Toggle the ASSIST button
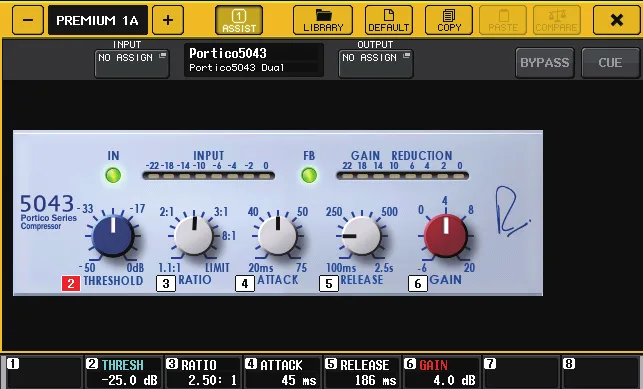 [239, 20]
